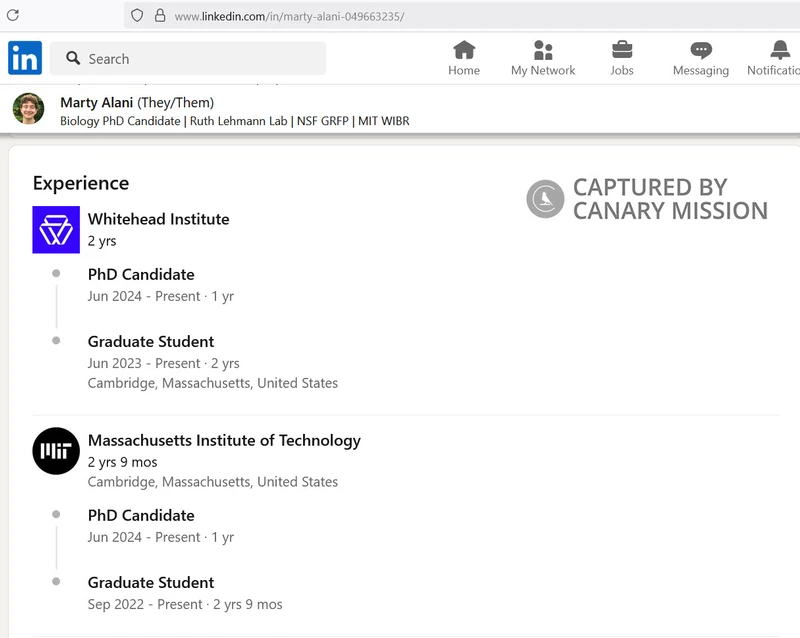
Task: Click the padlock site security icon
Action: pyautogui.click(x=160, y=15)
